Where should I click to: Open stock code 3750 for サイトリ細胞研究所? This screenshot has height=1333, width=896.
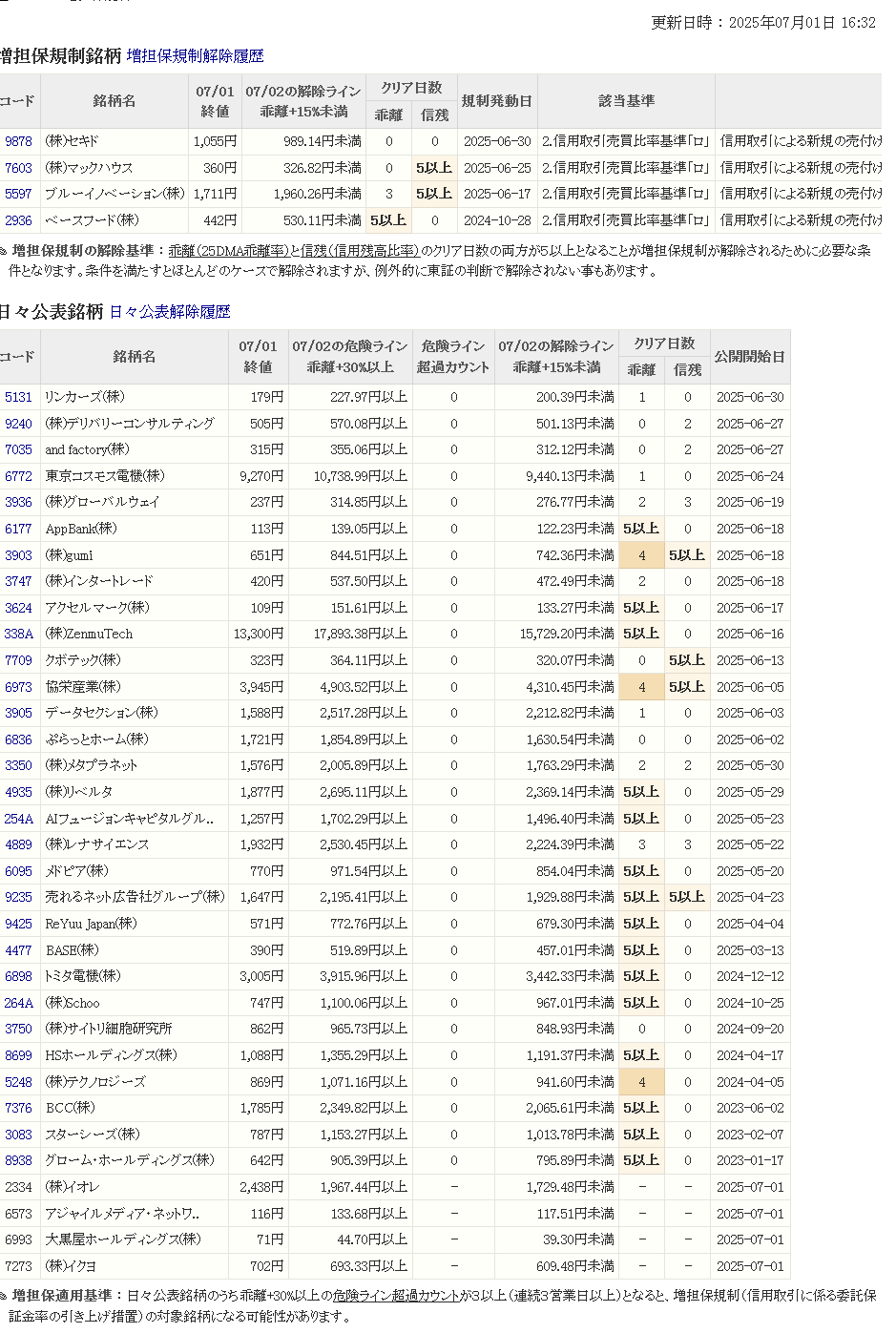pyautogui.click(x=18, y=1029)
